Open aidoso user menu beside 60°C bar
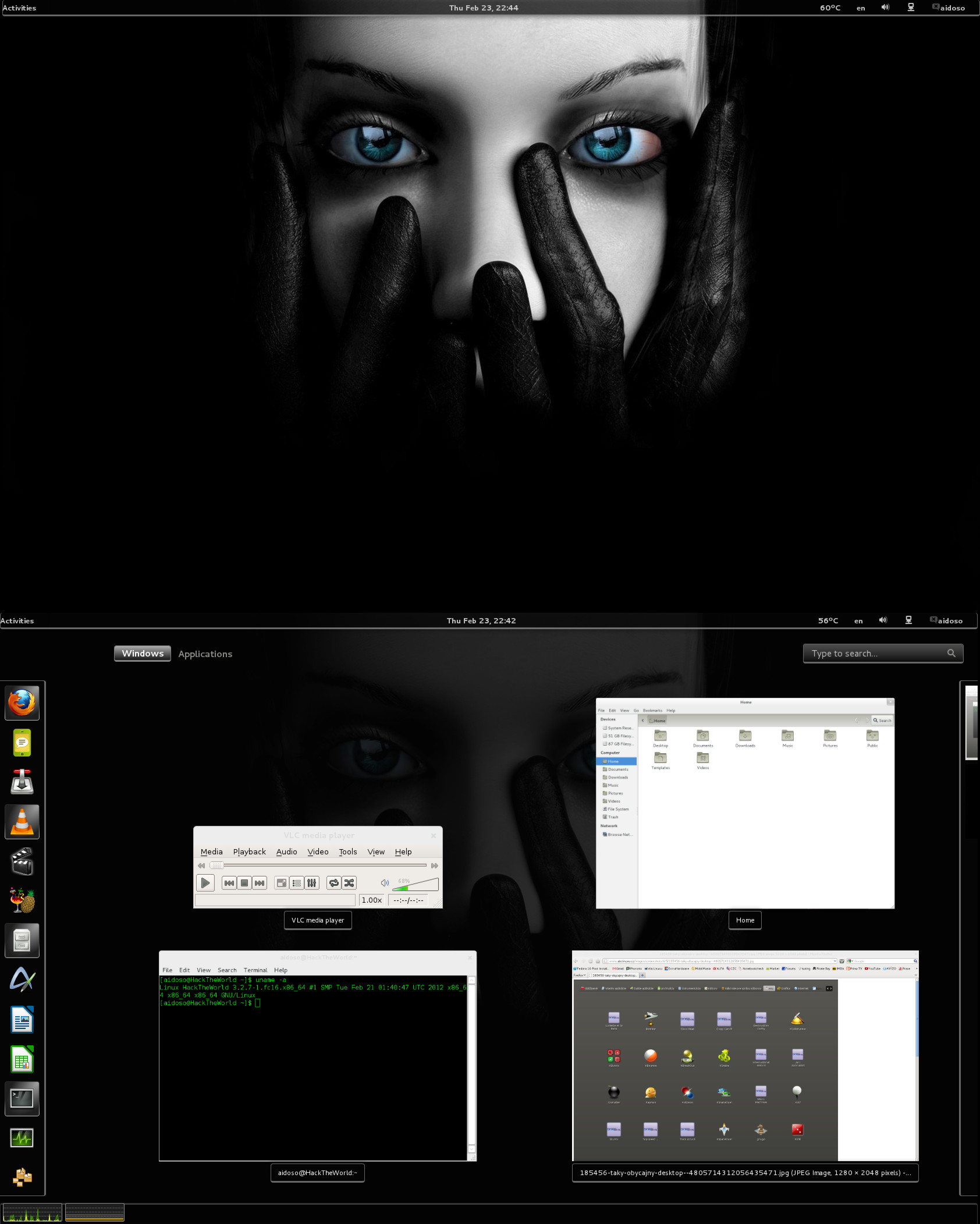The width and height of the screenshot is (980, 1224). [x=949, y=8]
